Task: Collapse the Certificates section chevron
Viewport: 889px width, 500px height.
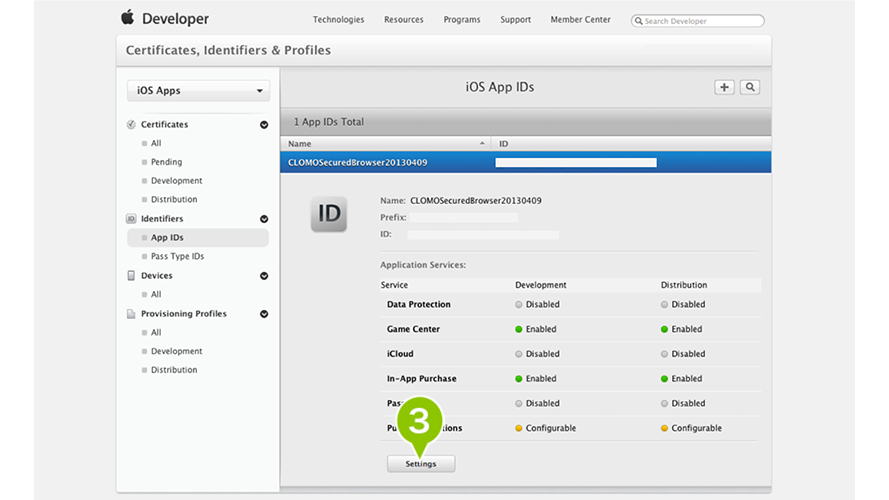Action: (x=264, y=125)
